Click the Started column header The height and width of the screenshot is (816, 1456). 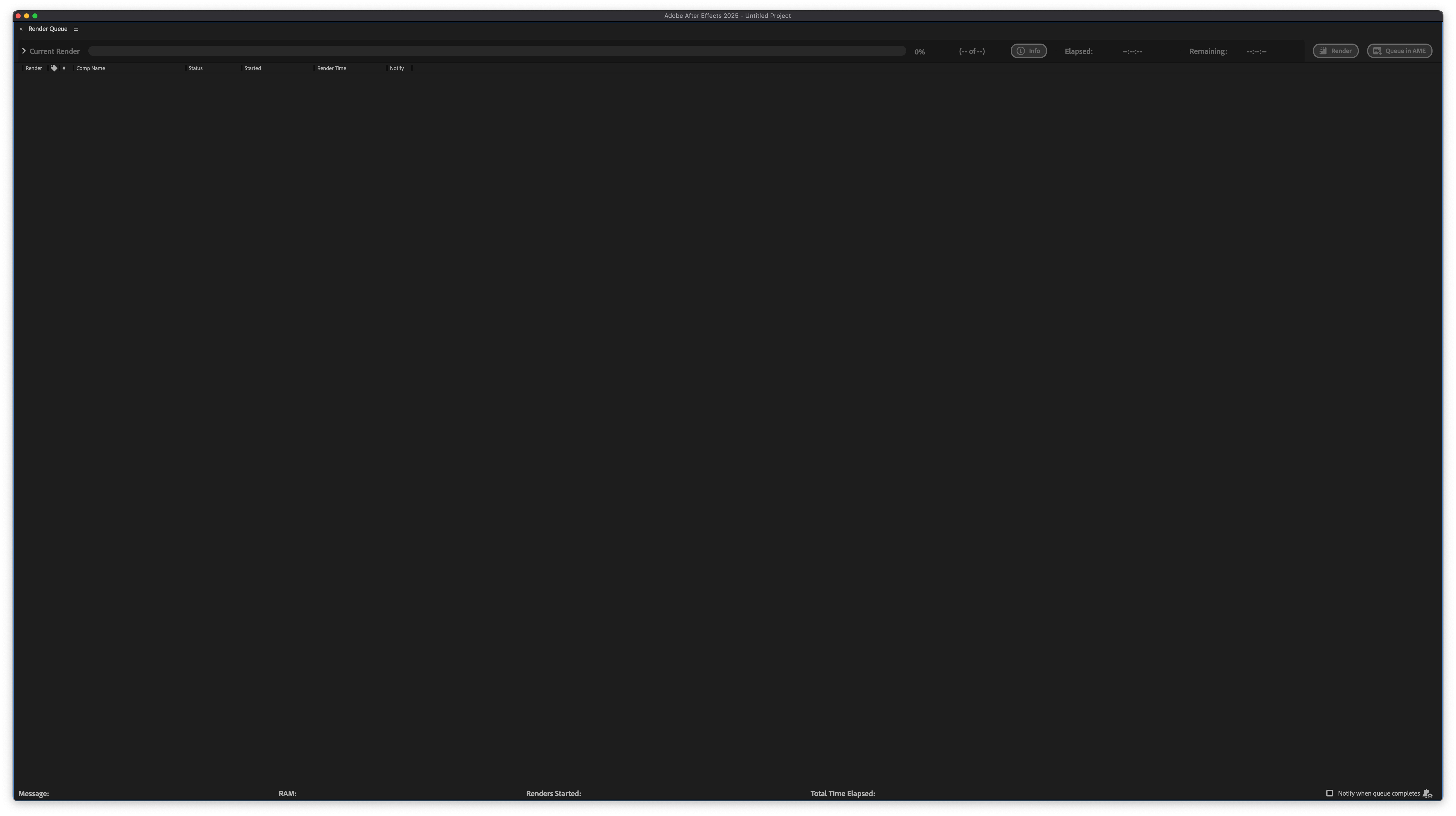tap(253, 68)
